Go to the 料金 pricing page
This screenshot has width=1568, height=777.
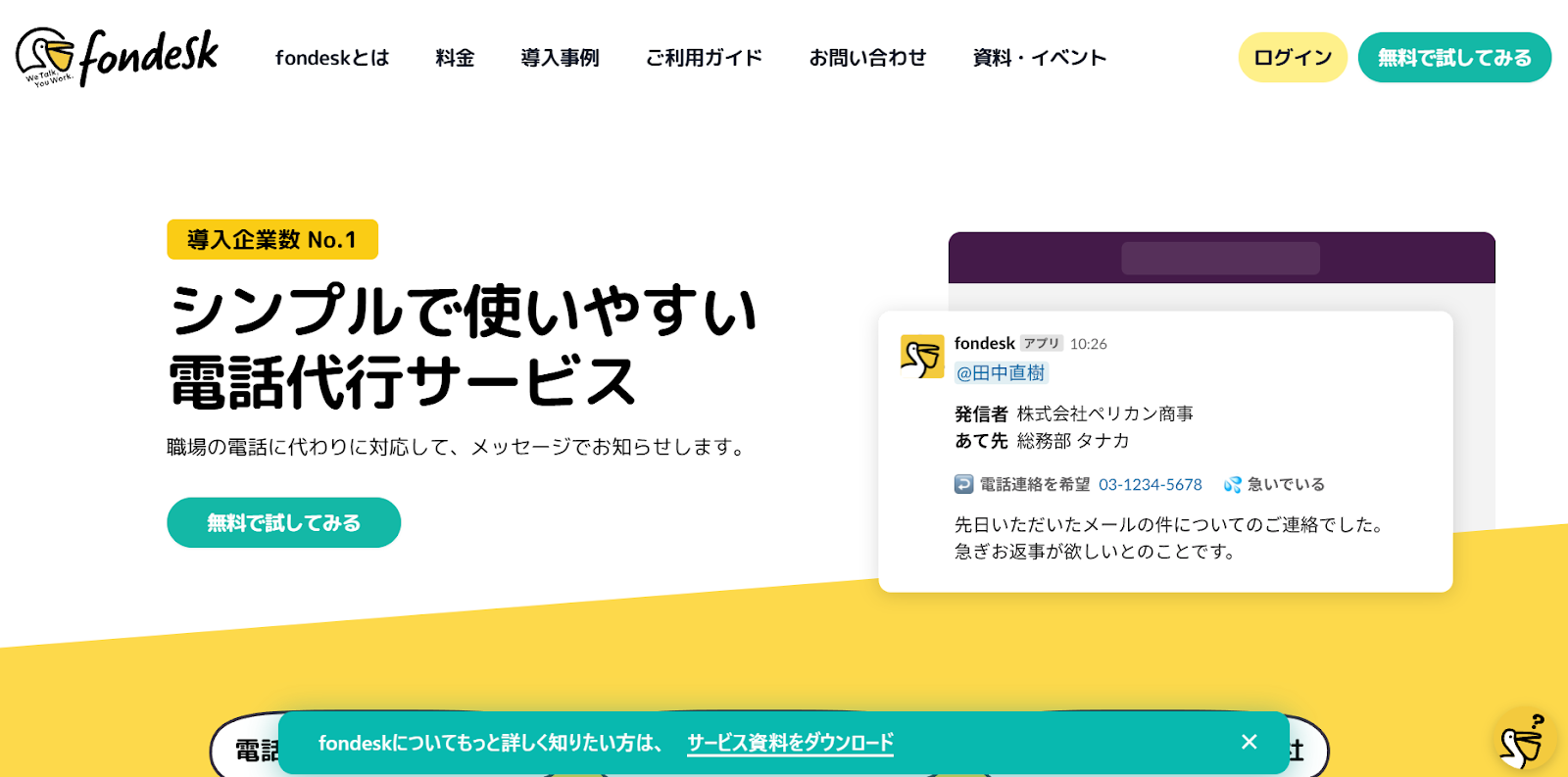(x=455, y=58)
